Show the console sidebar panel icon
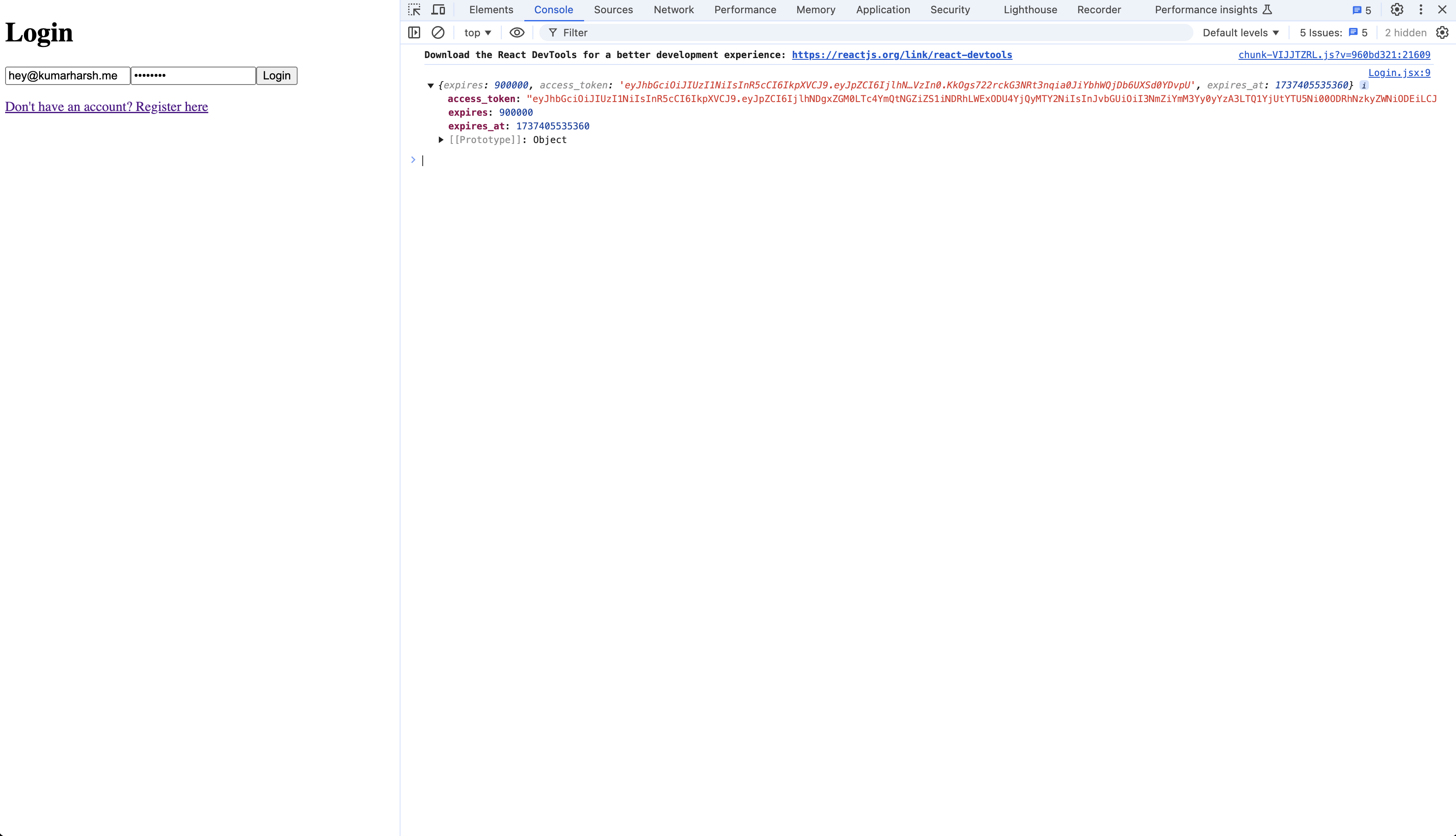 414,33
